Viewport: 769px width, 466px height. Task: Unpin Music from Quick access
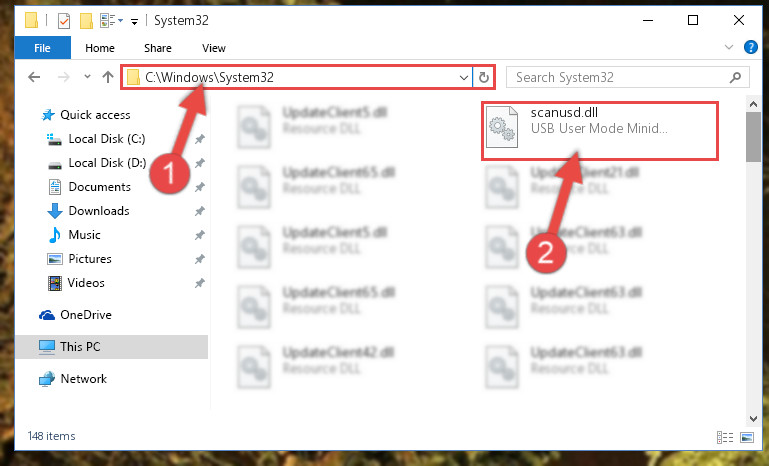[x=200, y=235]
